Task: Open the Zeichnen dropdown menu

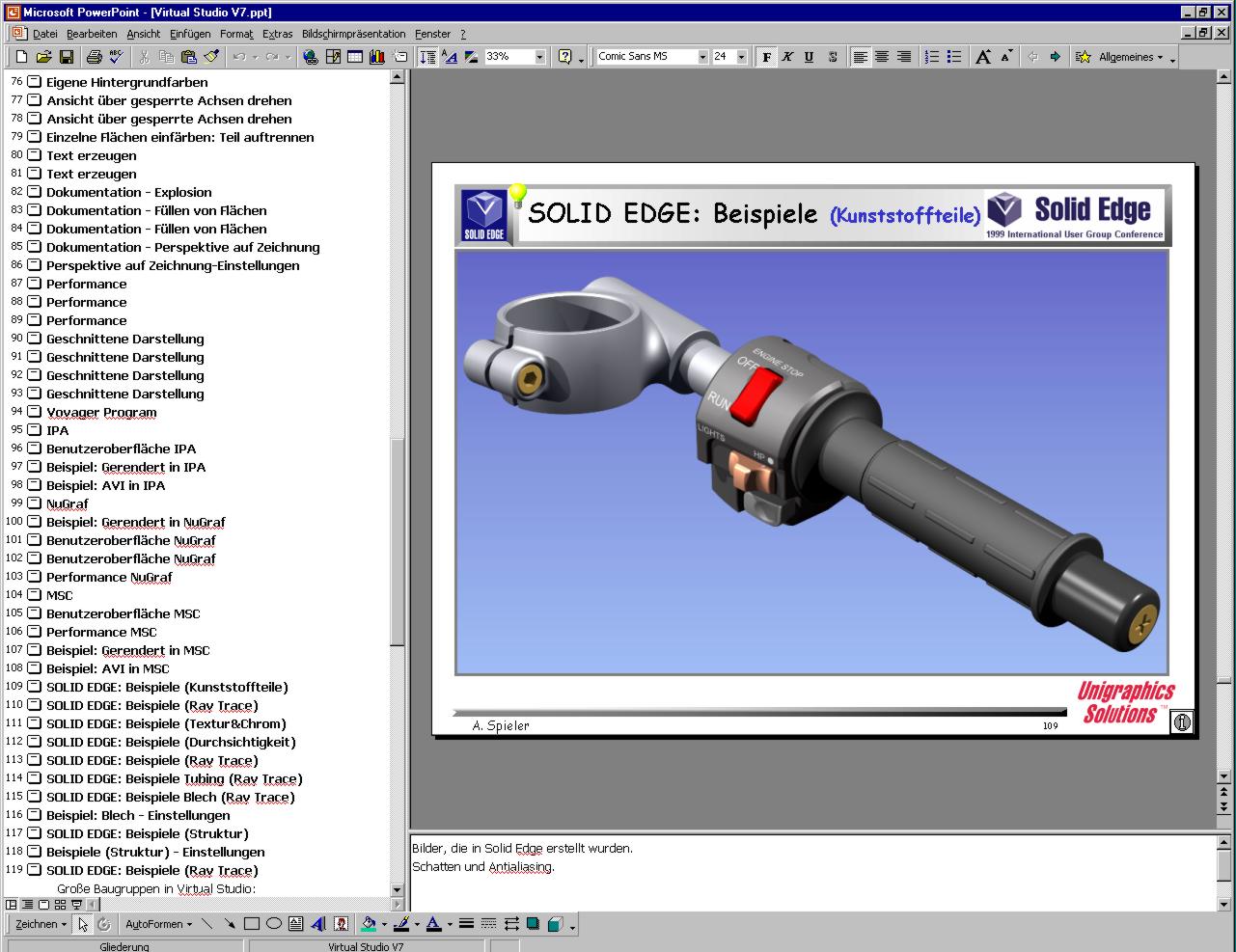Action: tap(41, 924)
